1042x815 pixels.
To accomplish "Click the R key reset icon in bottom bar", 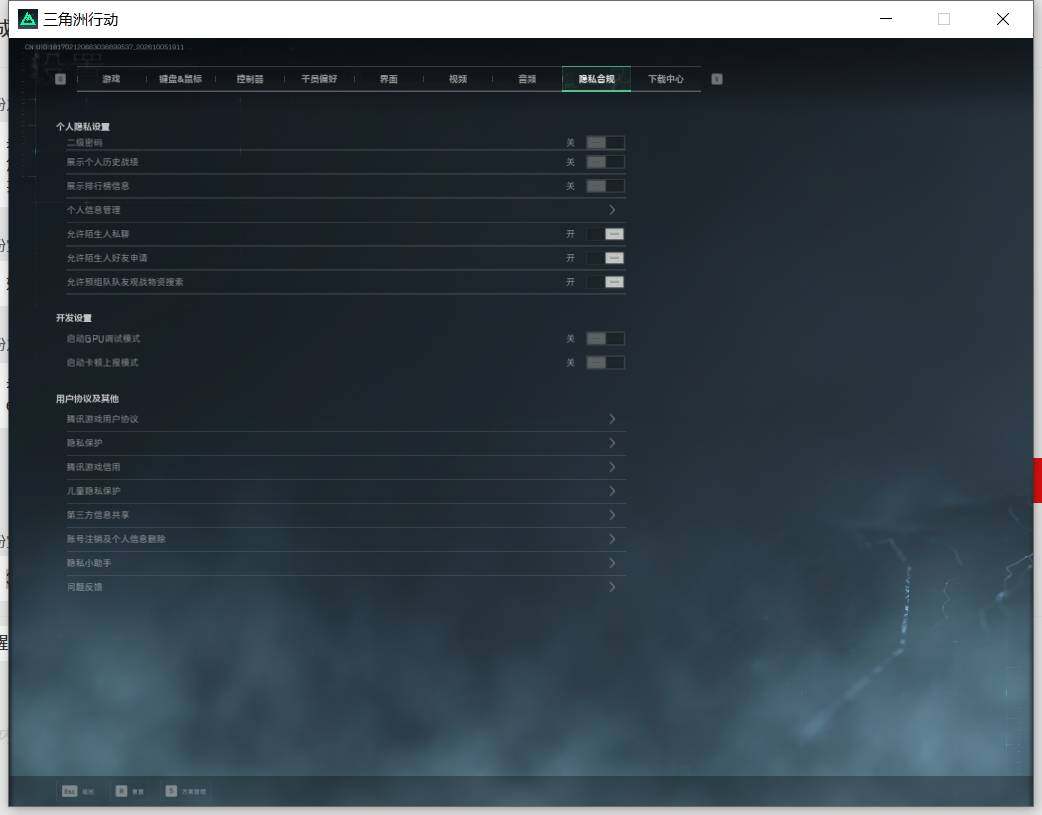I will (121, 791).
